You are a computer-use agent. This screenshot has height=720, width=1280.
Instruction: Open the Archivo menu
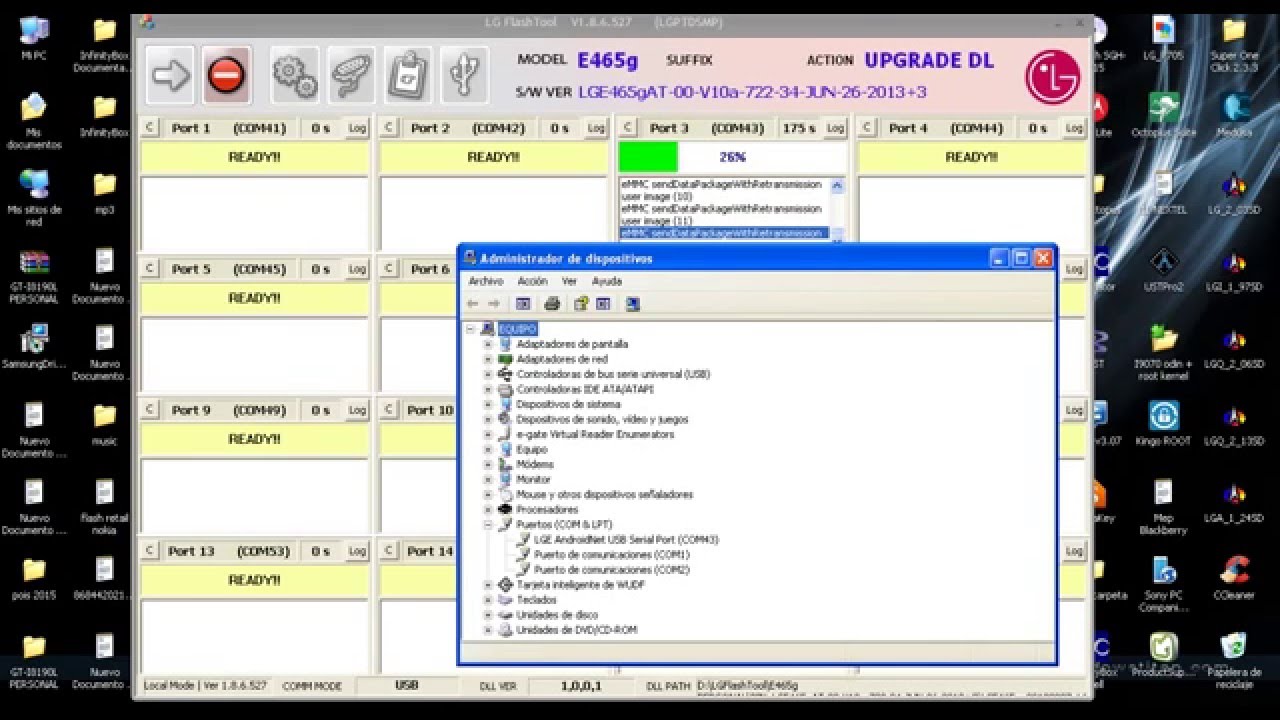(486, 281)
